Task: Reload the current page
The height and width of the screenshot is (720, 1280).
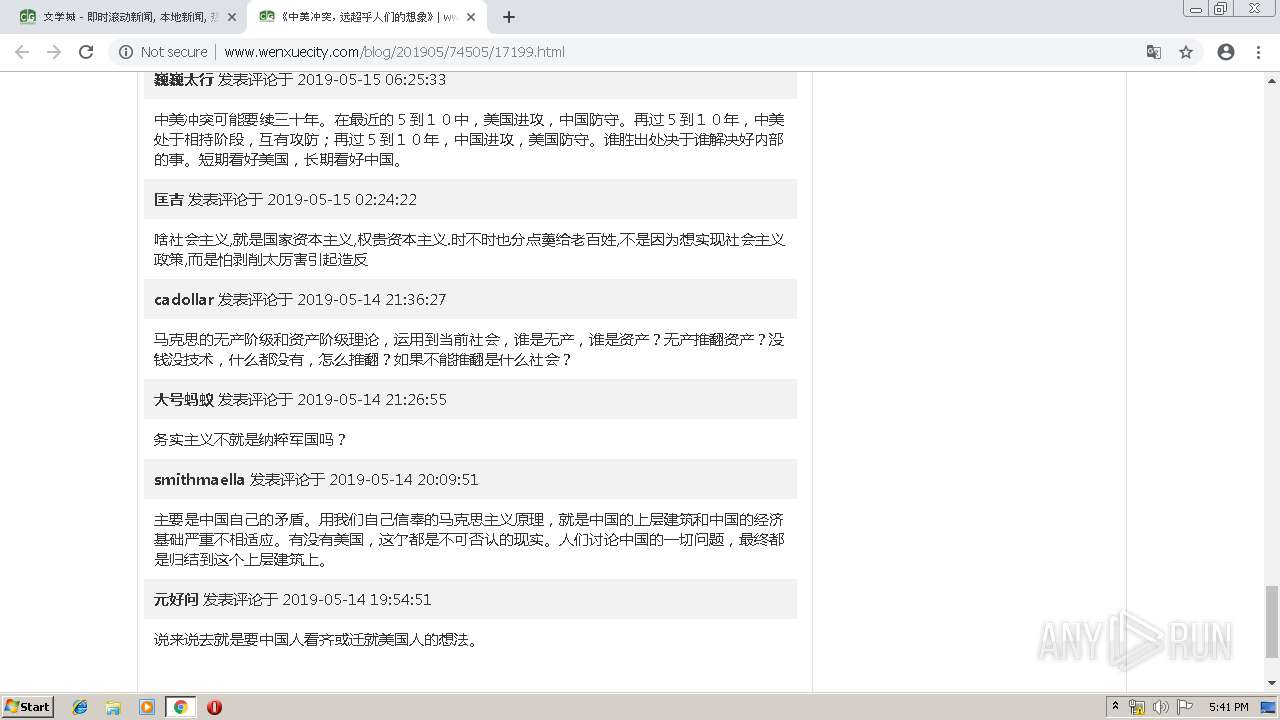Action: coord(86,52)
